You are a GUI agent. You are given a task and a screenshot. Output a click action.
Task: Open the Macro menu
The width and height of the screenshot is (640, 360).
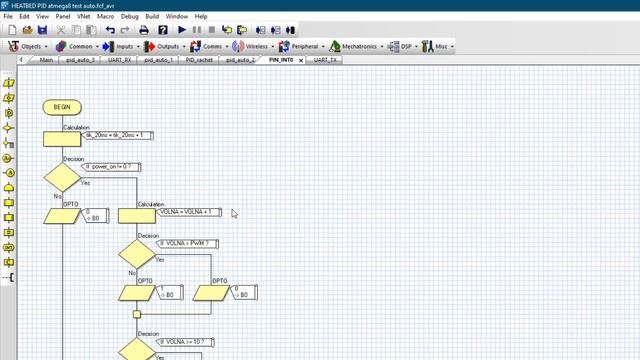(x=105, y=16)
